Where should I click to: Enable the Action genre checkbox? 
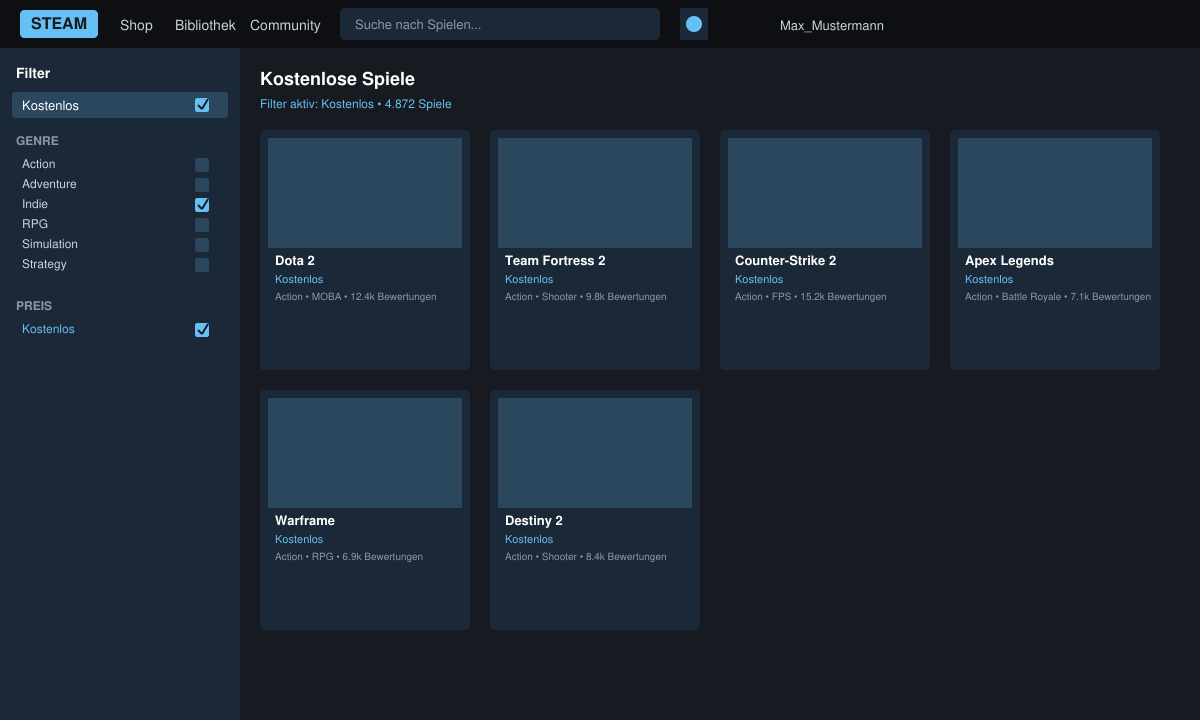[202, 165]
